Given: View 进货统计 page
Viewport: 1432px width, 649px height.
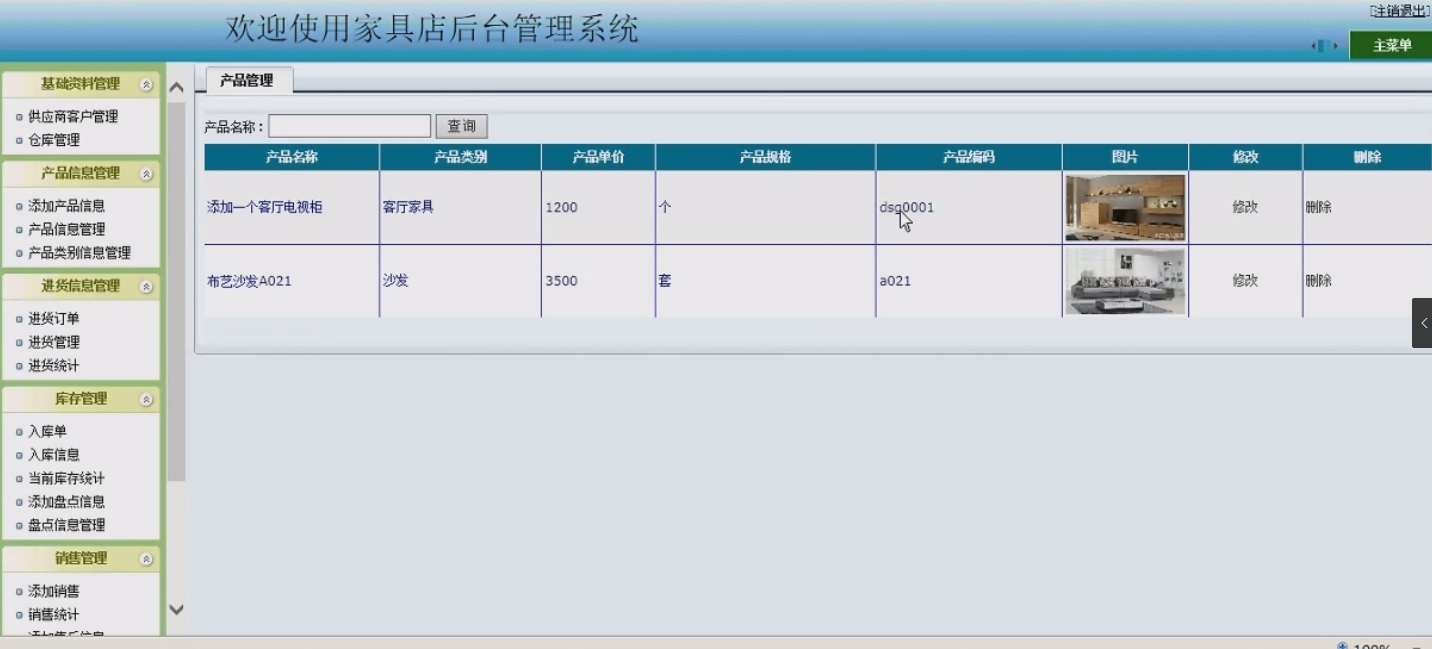Looking at the screenshot, I should [53, 366].
